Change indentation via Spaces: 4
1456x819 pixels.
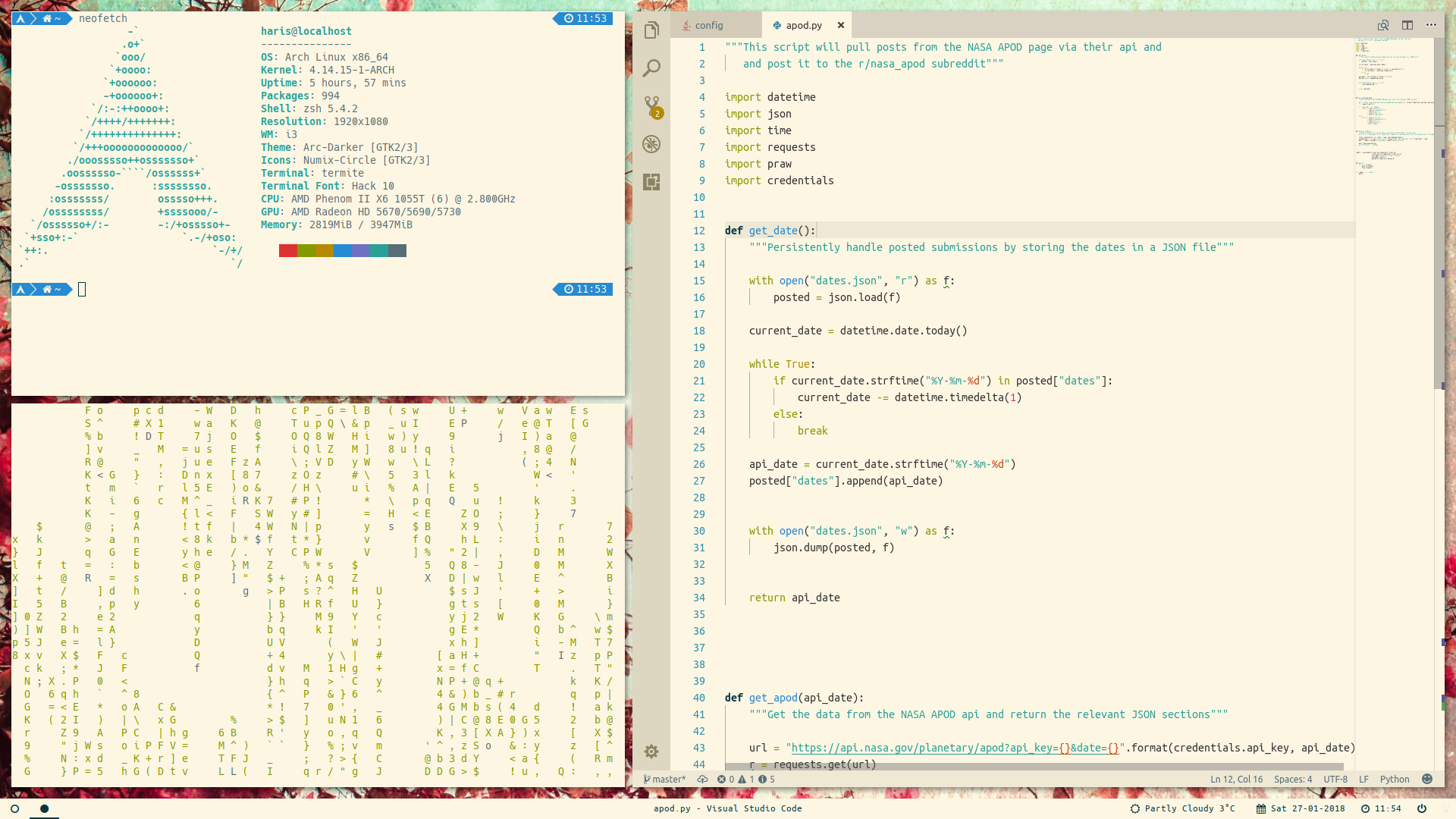point(1293,779)
